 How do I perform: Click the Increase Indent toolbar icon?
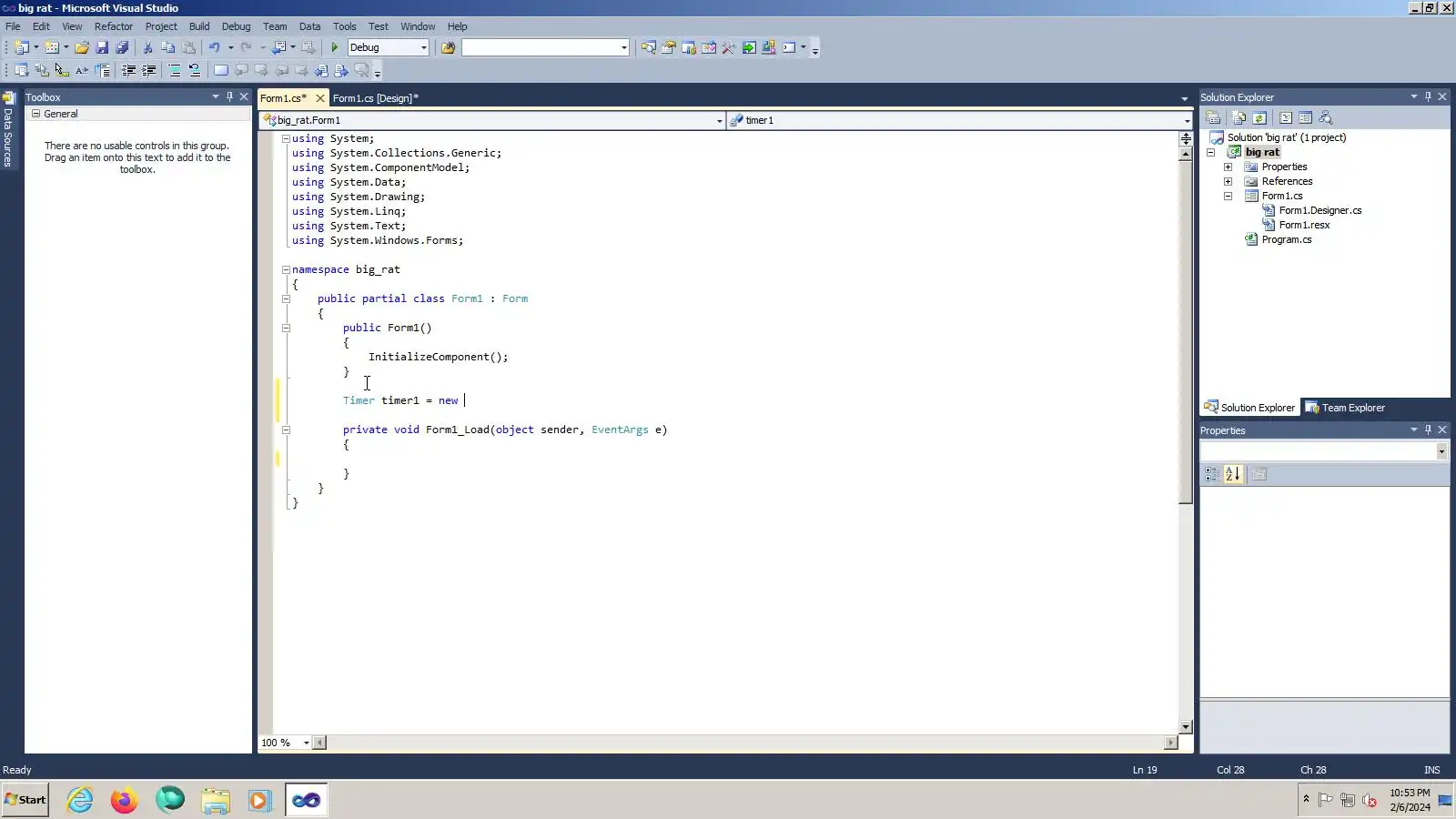coord(149,70)
